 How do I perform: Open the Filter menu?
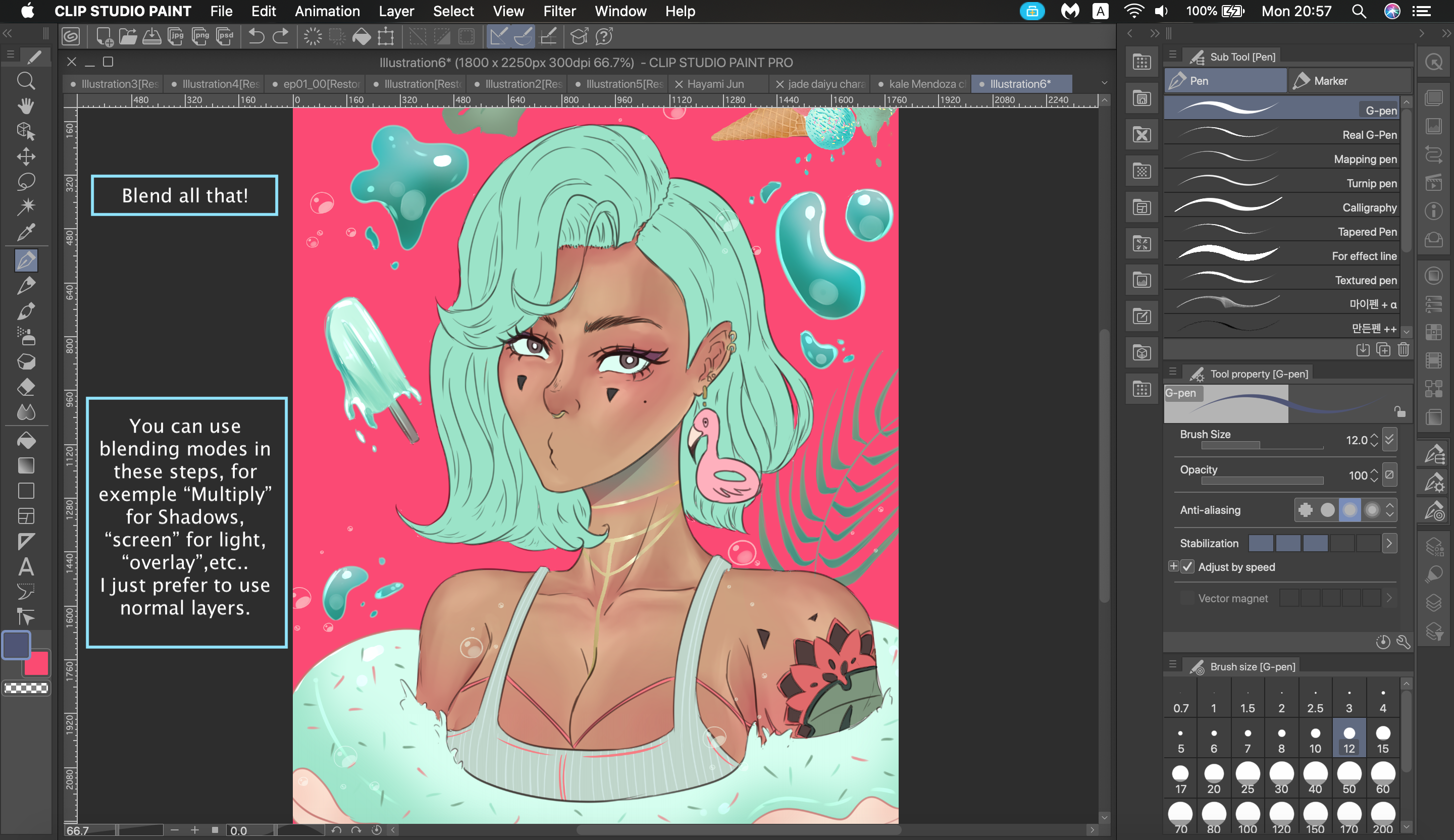[x=559, y=11]
